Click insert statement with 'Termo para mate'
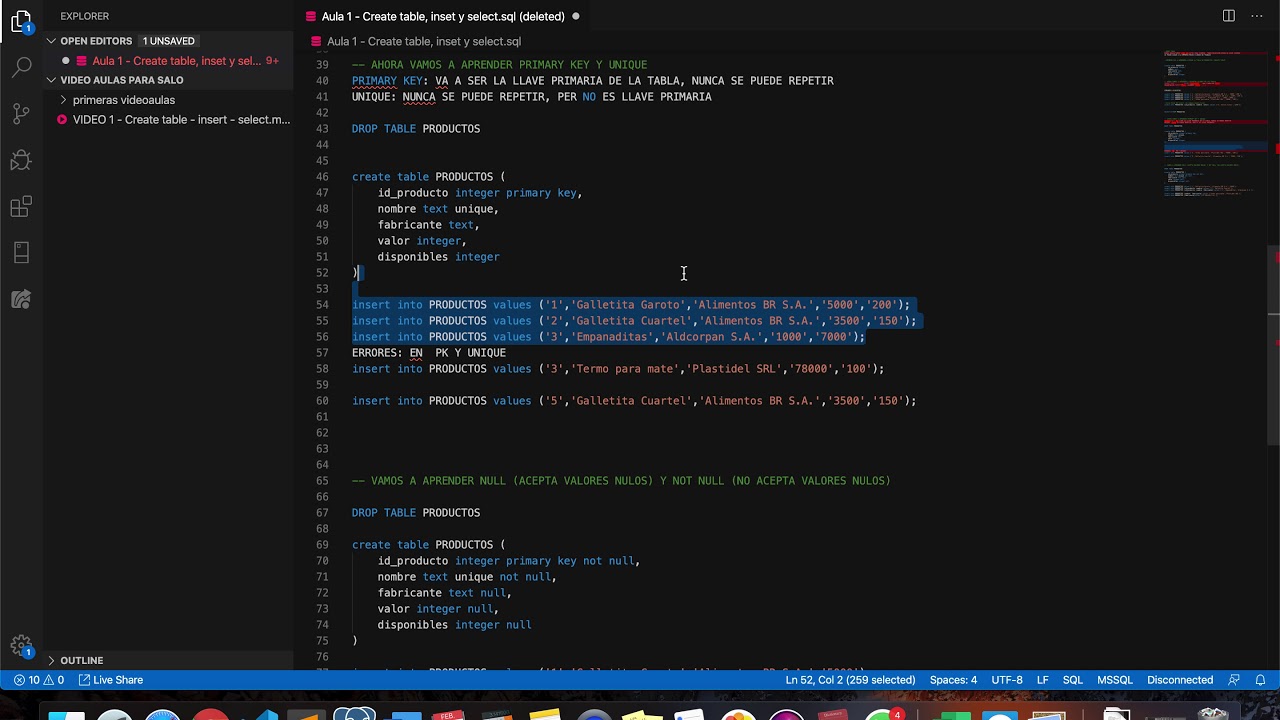1280x720 pixels. click(x=618, y=369)
